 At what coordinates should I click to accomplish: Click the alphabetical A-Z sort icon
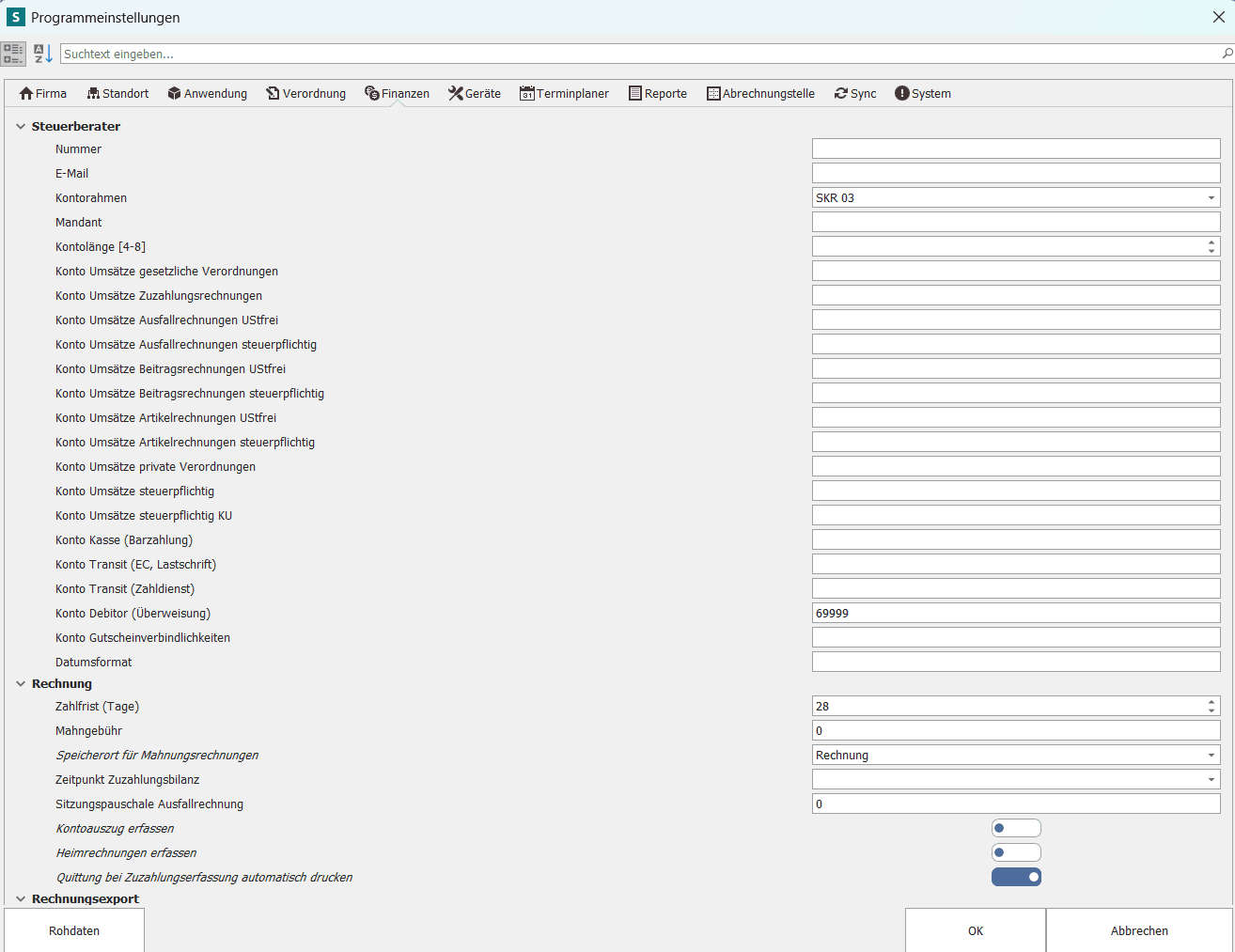pos(43,54)
